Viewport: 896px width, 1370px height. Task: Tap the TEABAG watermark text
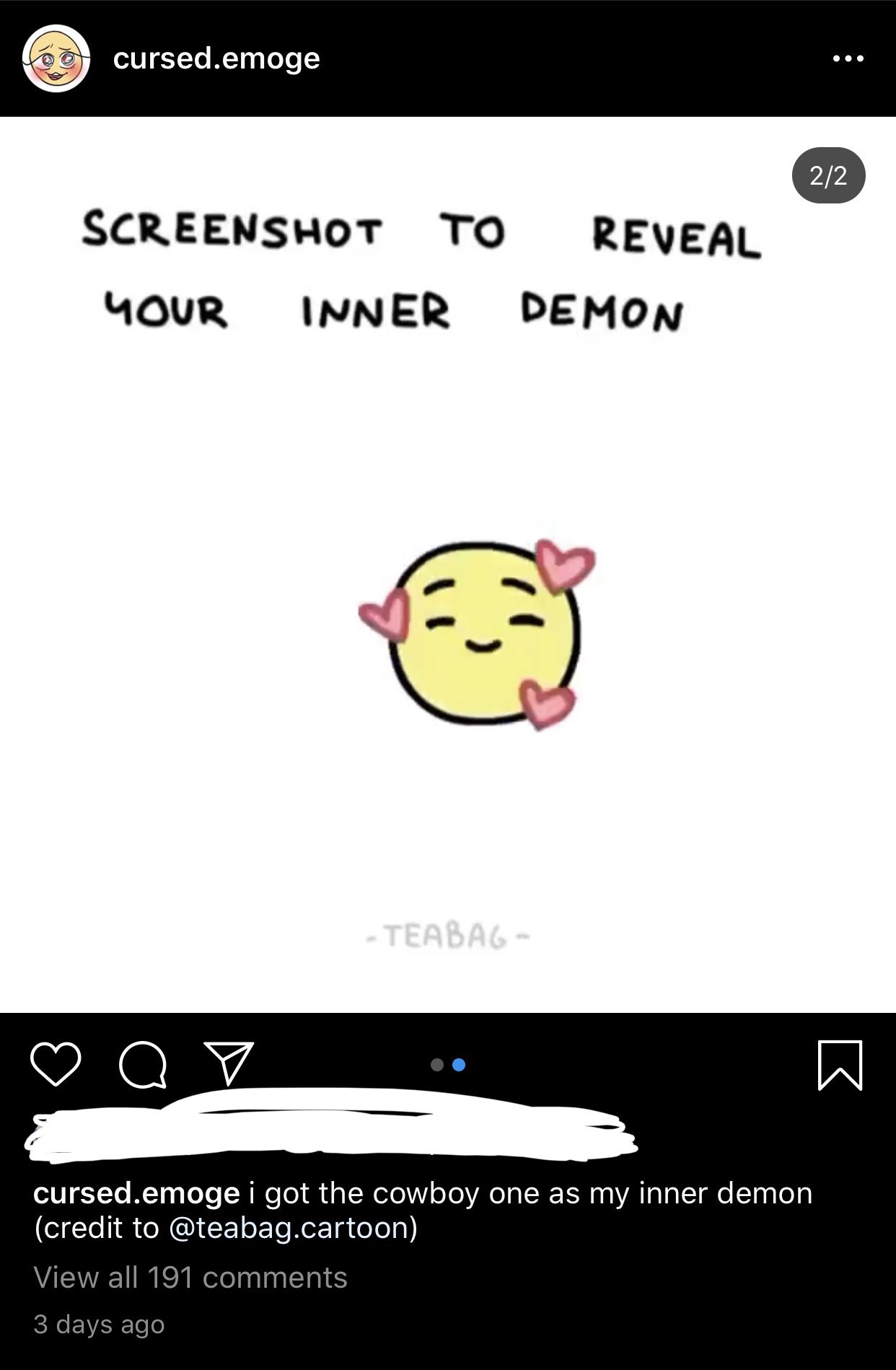click(448, 936)
